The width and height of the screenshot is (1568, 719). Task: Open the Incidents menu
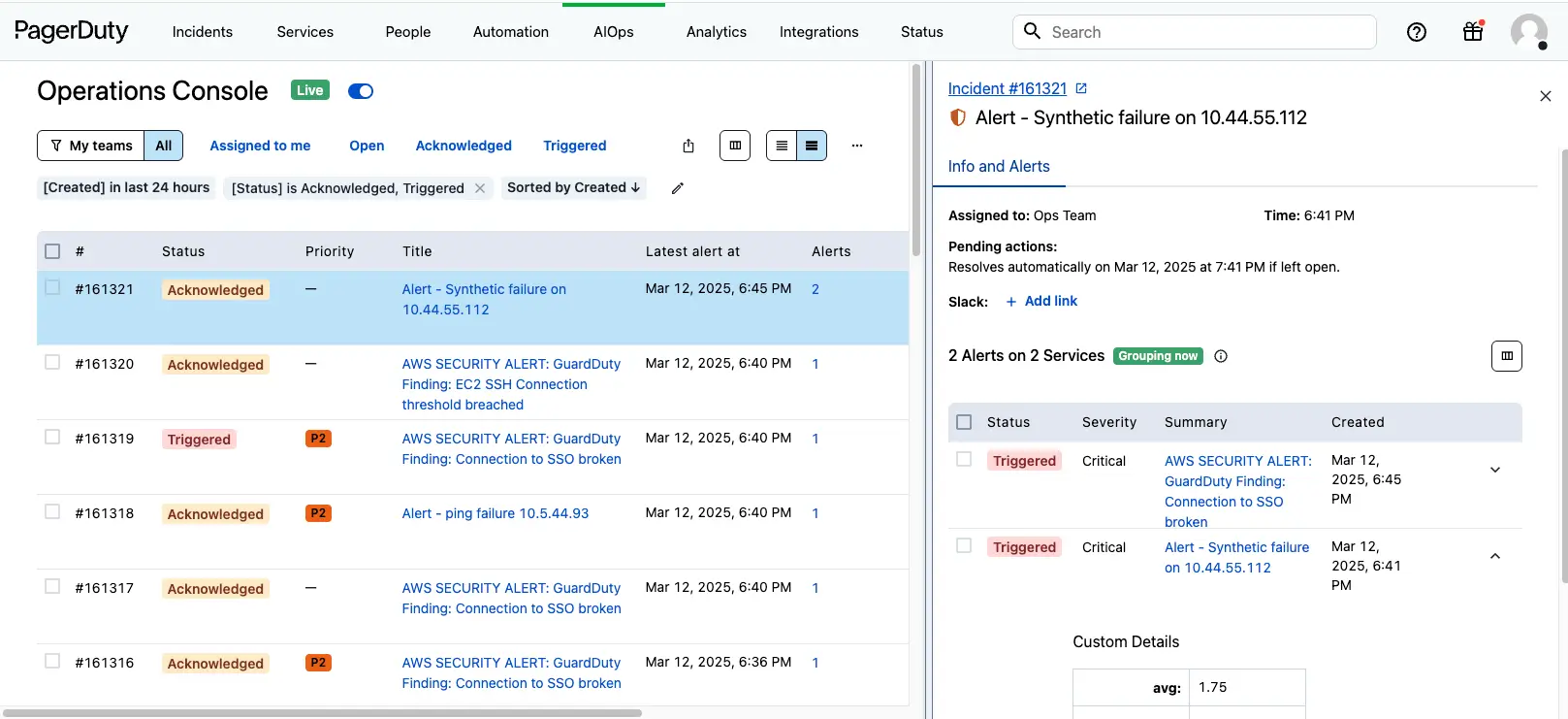(203, 32)
